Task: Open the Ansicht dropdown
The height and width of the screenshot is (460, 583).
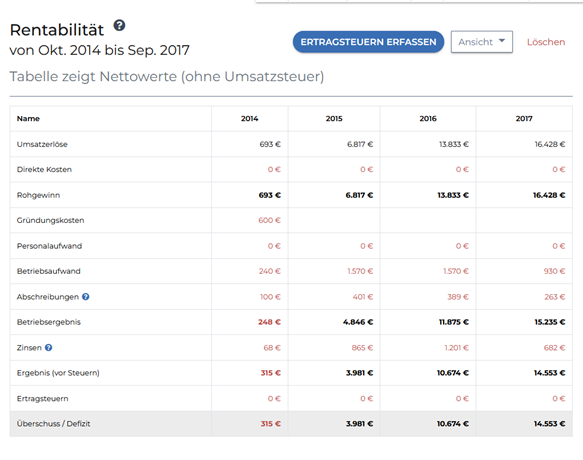Action: tap(481, 42)
